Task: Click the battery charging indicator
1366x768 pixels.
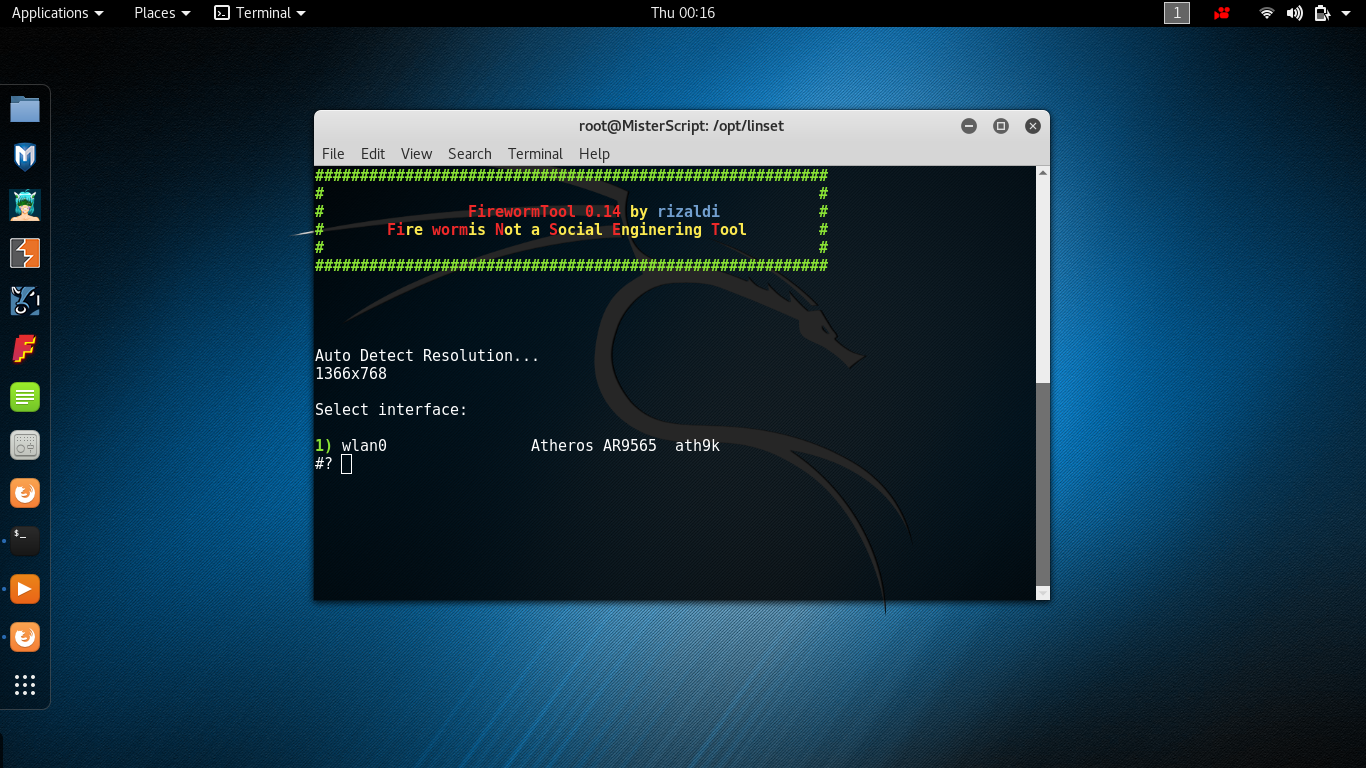Action: pyautogui.click(x=1322, y=13)
